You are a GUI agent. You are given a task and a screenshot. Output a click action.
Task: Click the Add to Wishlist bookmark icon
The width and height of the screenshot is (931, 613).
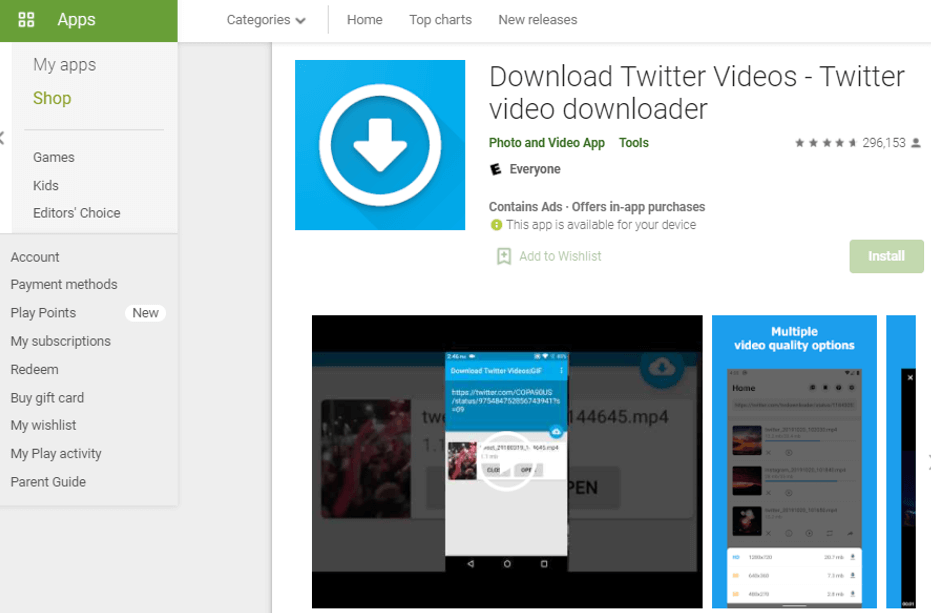tap(504, 256)
